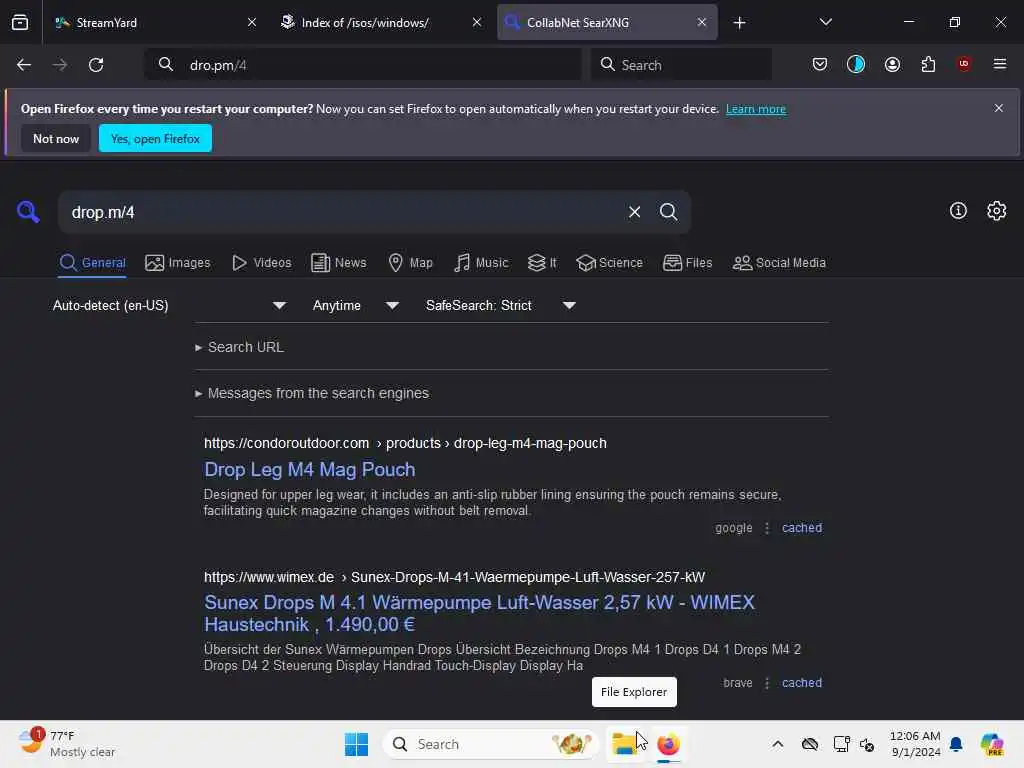1024x768 pixels.
Task: Submit search with magnifier icon
Action: tap(668, 212)
